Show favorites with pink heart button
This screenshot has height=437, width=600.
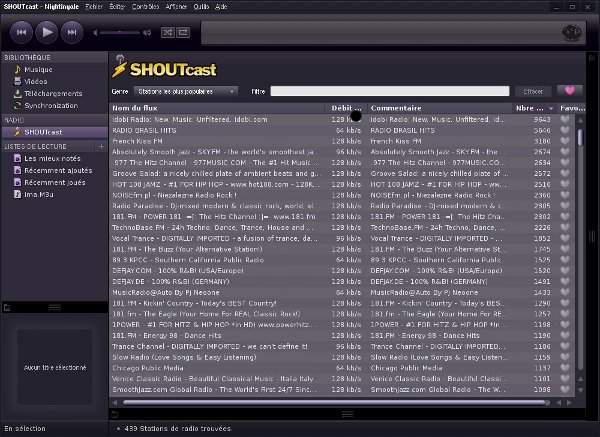pos(570,91)
